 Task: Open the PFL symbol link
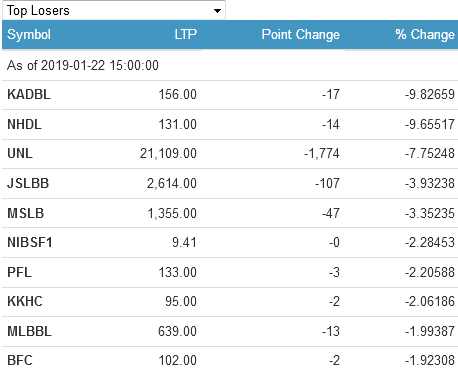pos(19,273)
